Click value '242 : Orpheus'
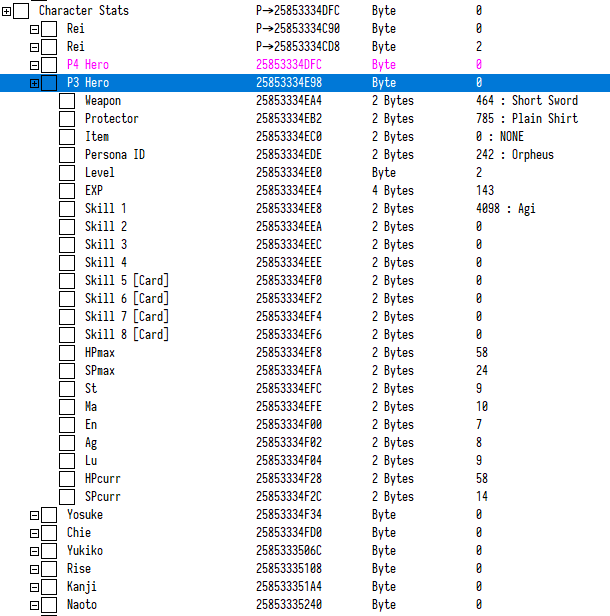Image resolution: width=610 pixels, height=616 pixels. click(515, 155)
